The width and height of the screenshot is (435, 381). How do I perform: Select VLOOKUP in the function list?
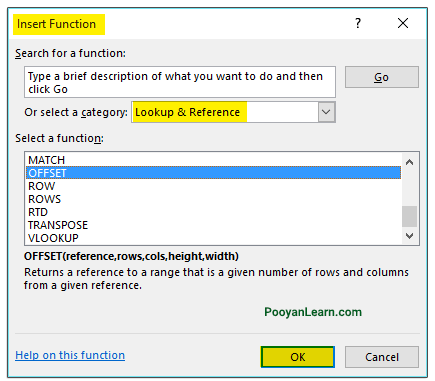point(213,238)
